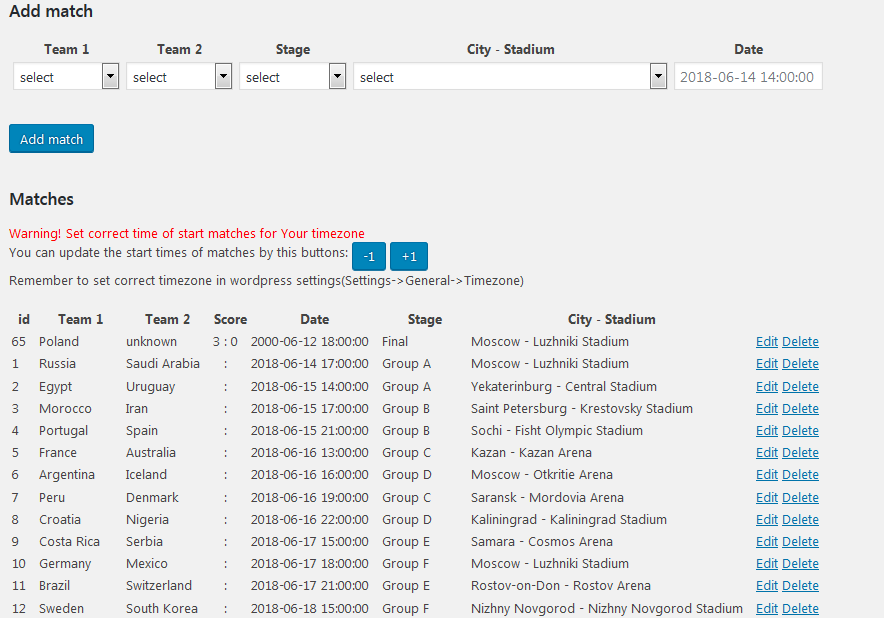The image size is (884, 618).
Task: Delete the Croatia vs Nigeria match
Action: (x=800, y=520)
